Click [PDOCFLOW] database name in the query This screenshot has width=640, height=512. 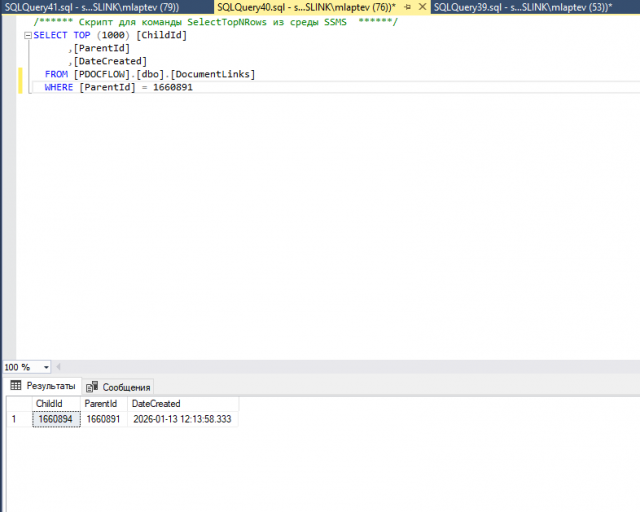click(x=102, y=74)
